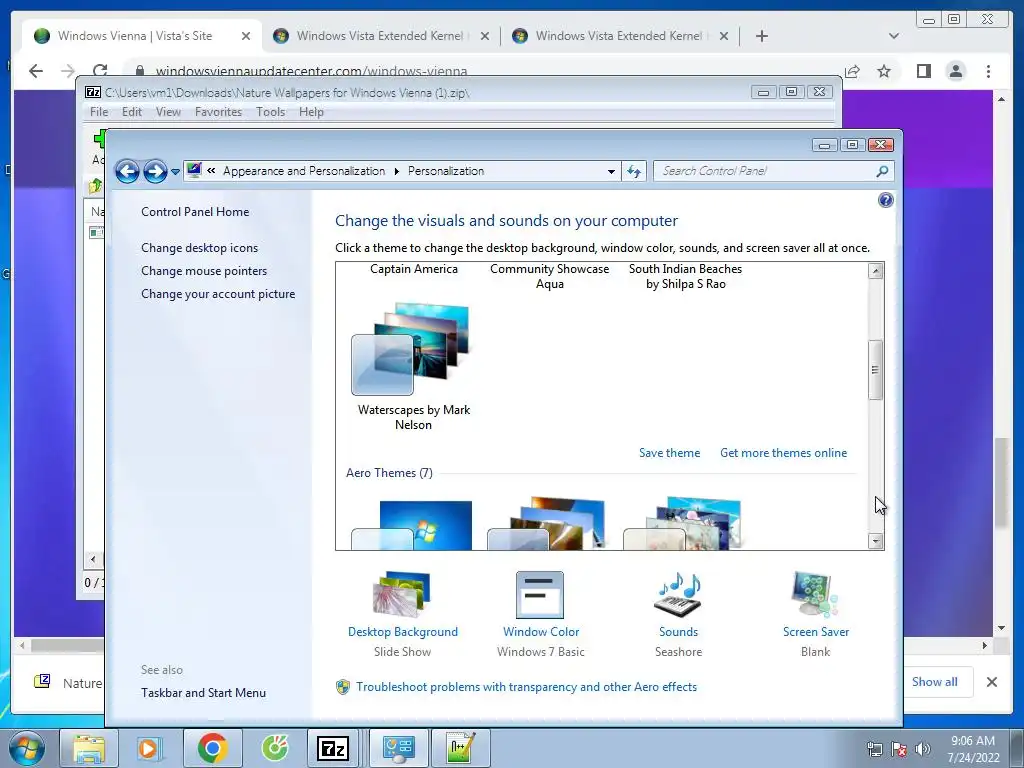Go to Control Panel Home
The image size is (1024, 768).
[195, 212]
